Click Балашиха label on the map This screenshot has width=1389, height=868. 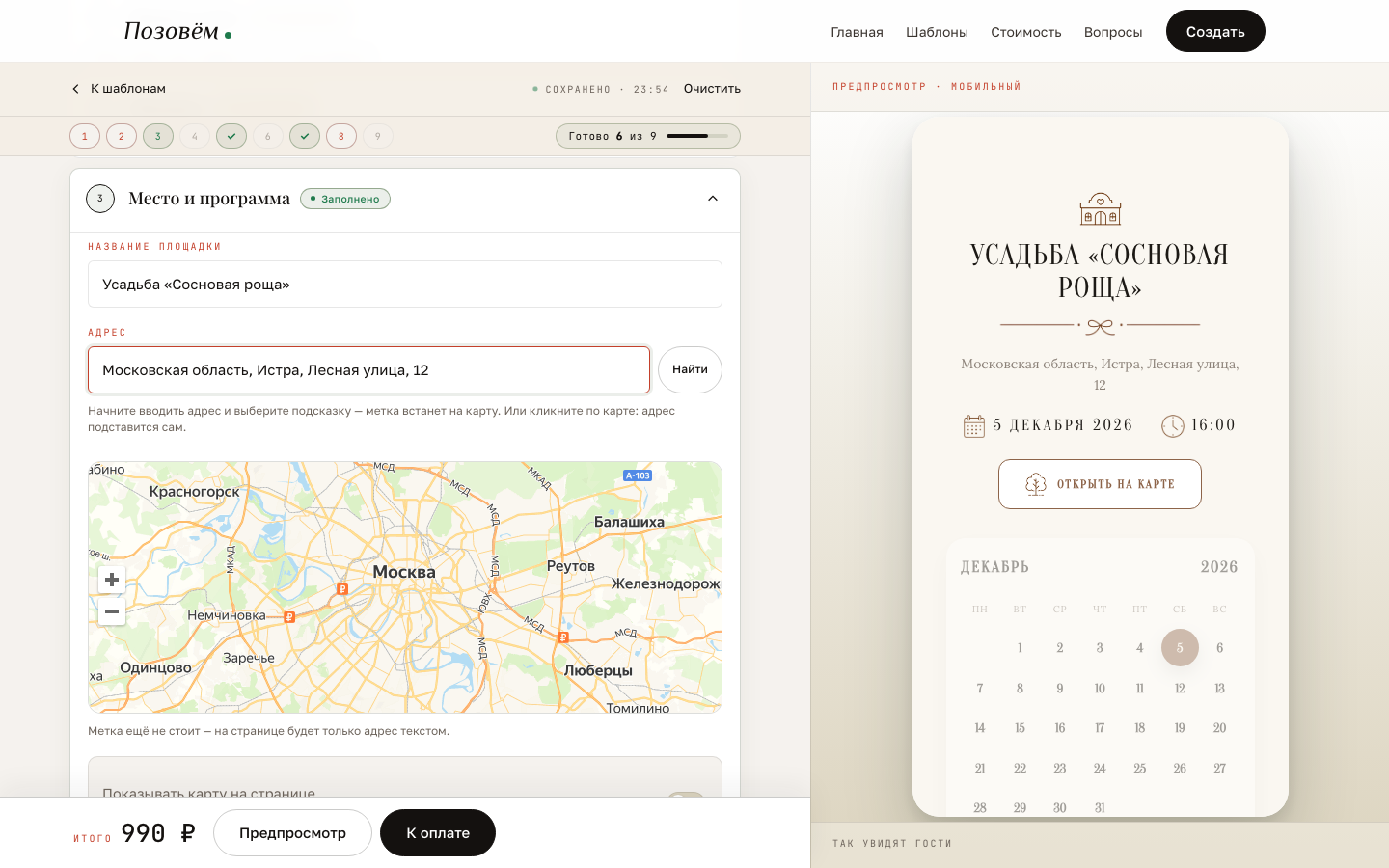pyautogui.click(x=629, y=522)
